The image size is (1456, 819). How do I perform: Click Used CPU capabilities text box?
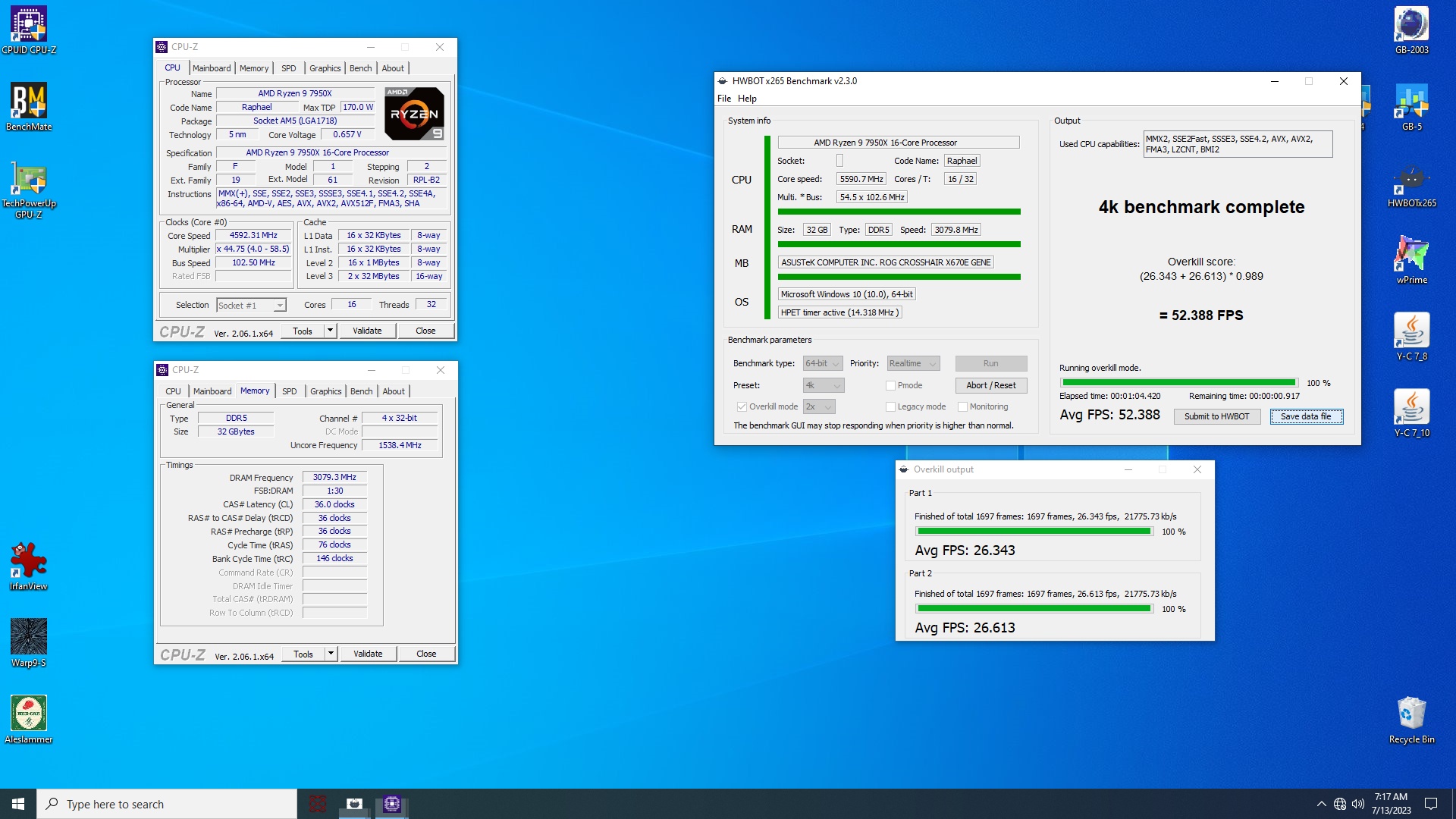pyautogui.click(x=1238, y=144)
